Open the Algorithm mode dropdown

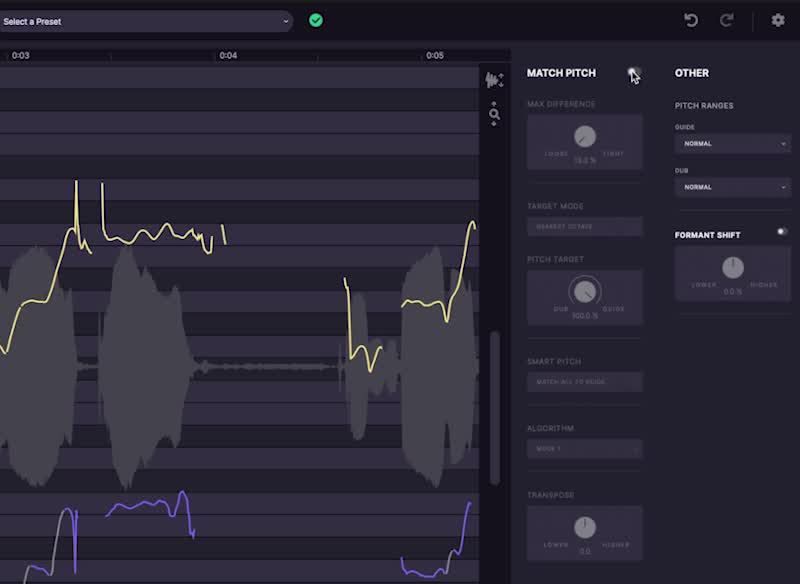click(585, 449)
